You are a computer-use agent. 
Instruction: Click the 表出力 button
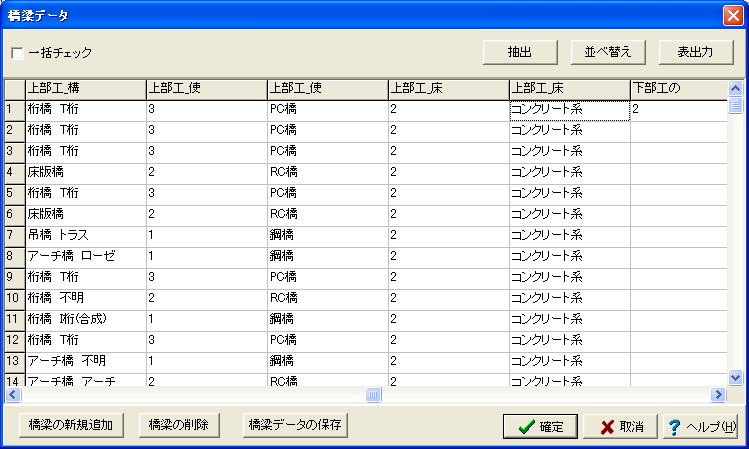(x=696, y=52)
